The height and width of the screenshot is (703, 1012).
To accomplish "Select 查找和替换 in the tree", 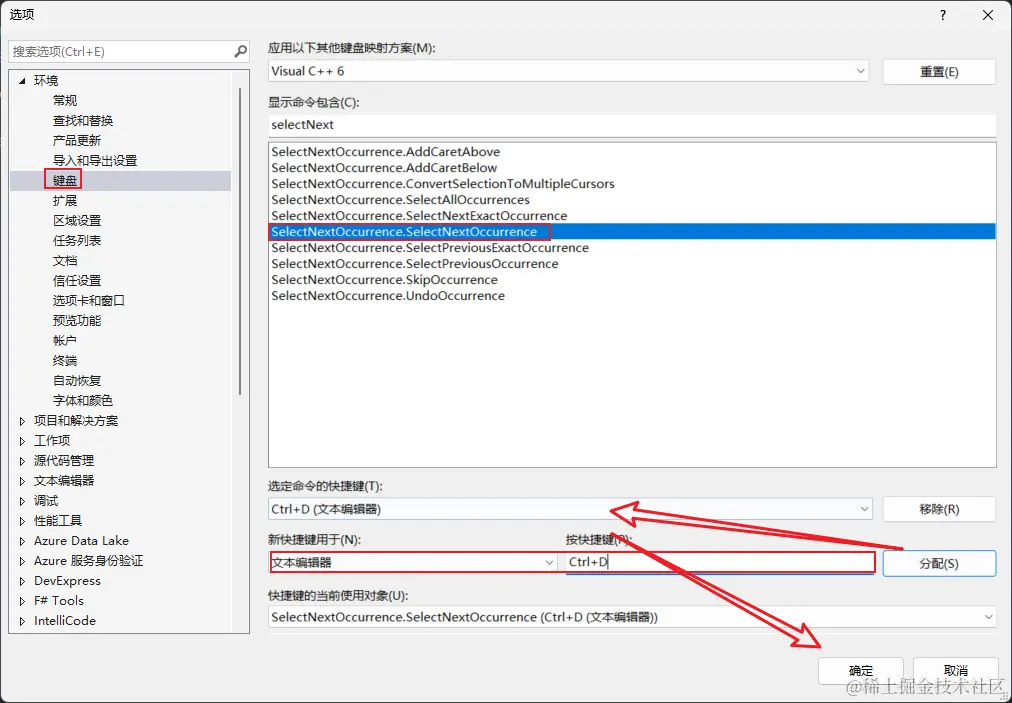I will coord(83,121).
